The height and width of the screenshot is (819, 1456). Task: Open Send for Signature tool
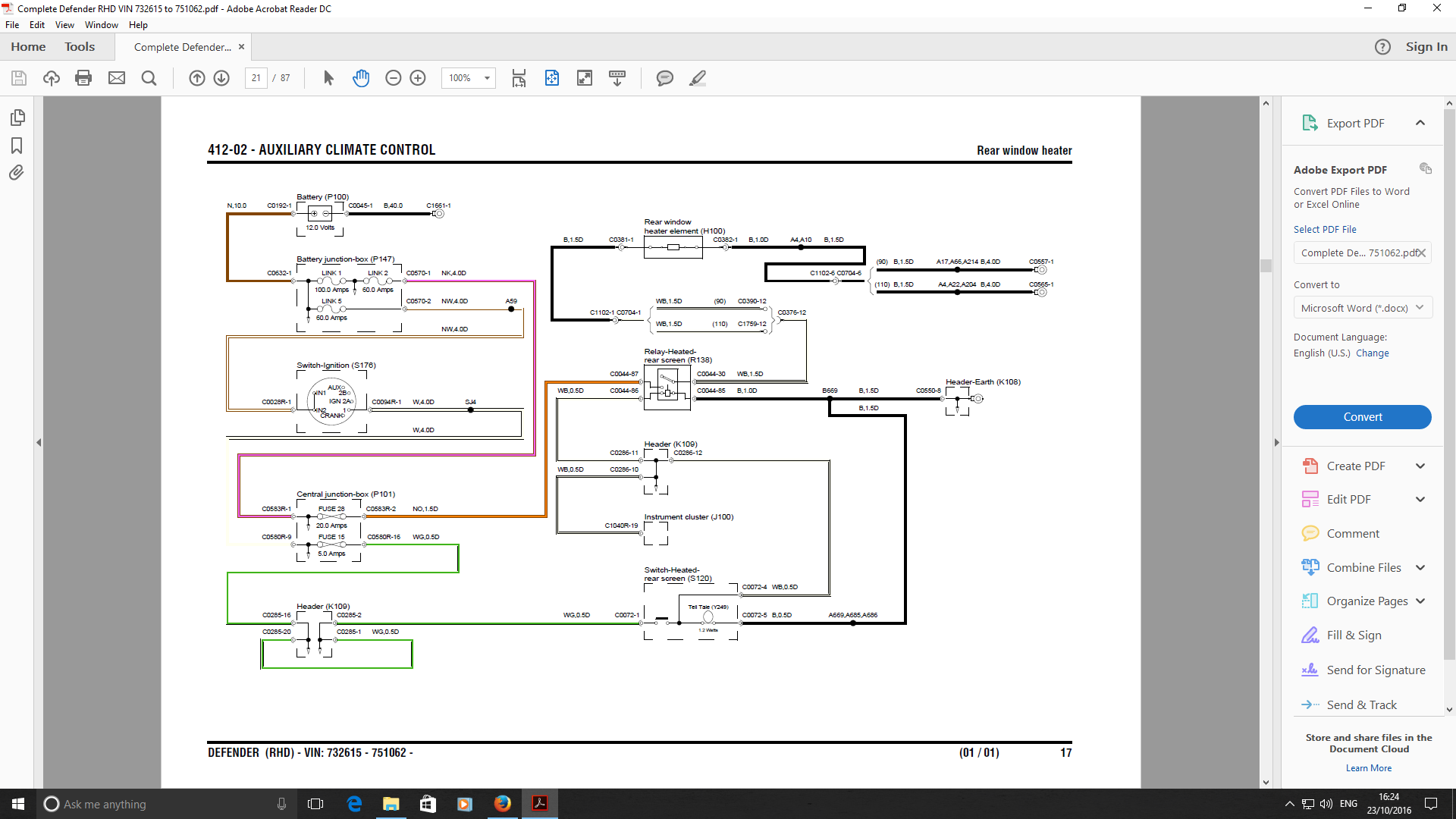tap(1376, 670)
